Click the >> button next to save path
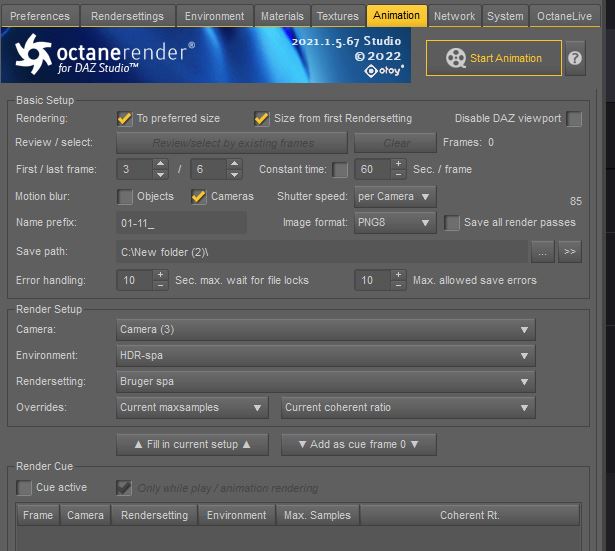Image resolution: width=615 pixels, height=551 pixels. 570,252
